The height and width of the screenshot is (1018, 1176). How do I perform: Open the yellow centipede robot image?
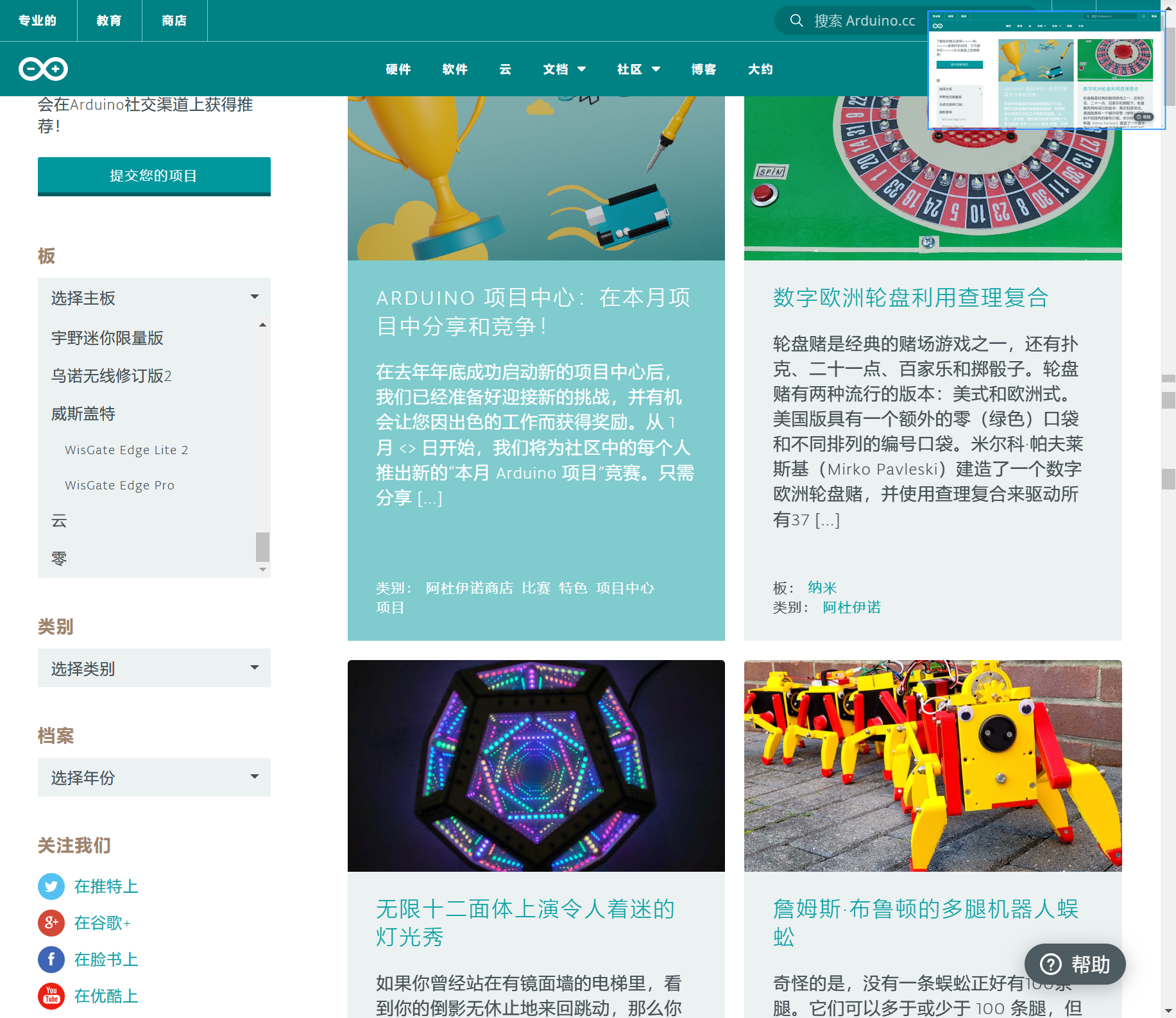coord(933,766)
